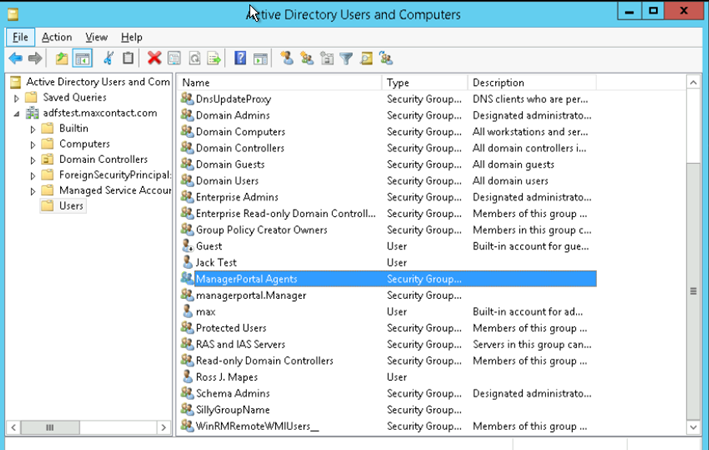The image size is (709, 450).
Task: Click the Filter funnel icon
Action: (346, 58)
